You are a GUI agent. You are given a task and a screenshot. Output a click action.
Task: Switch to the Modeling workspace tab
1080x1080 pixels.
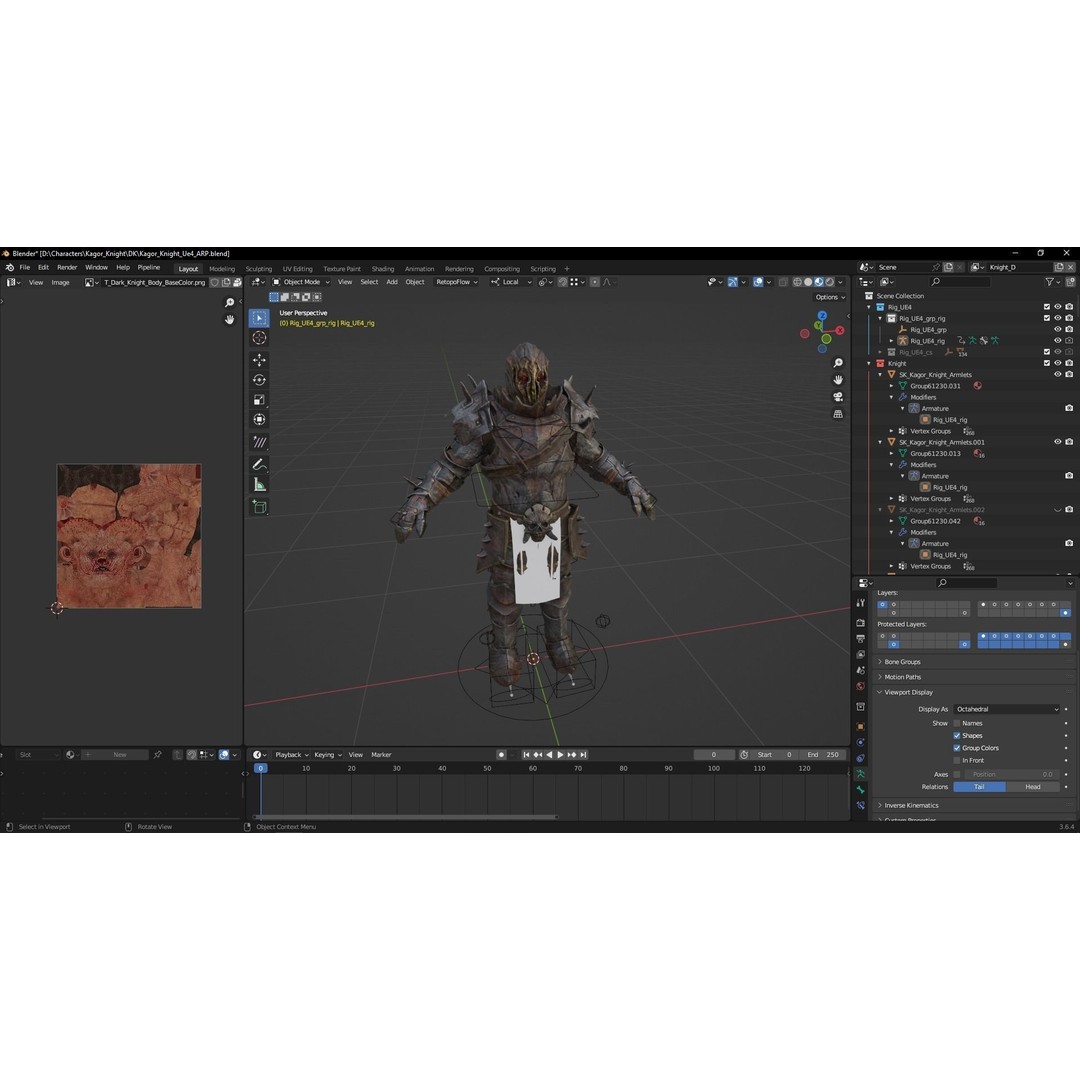tap(222, 269)
